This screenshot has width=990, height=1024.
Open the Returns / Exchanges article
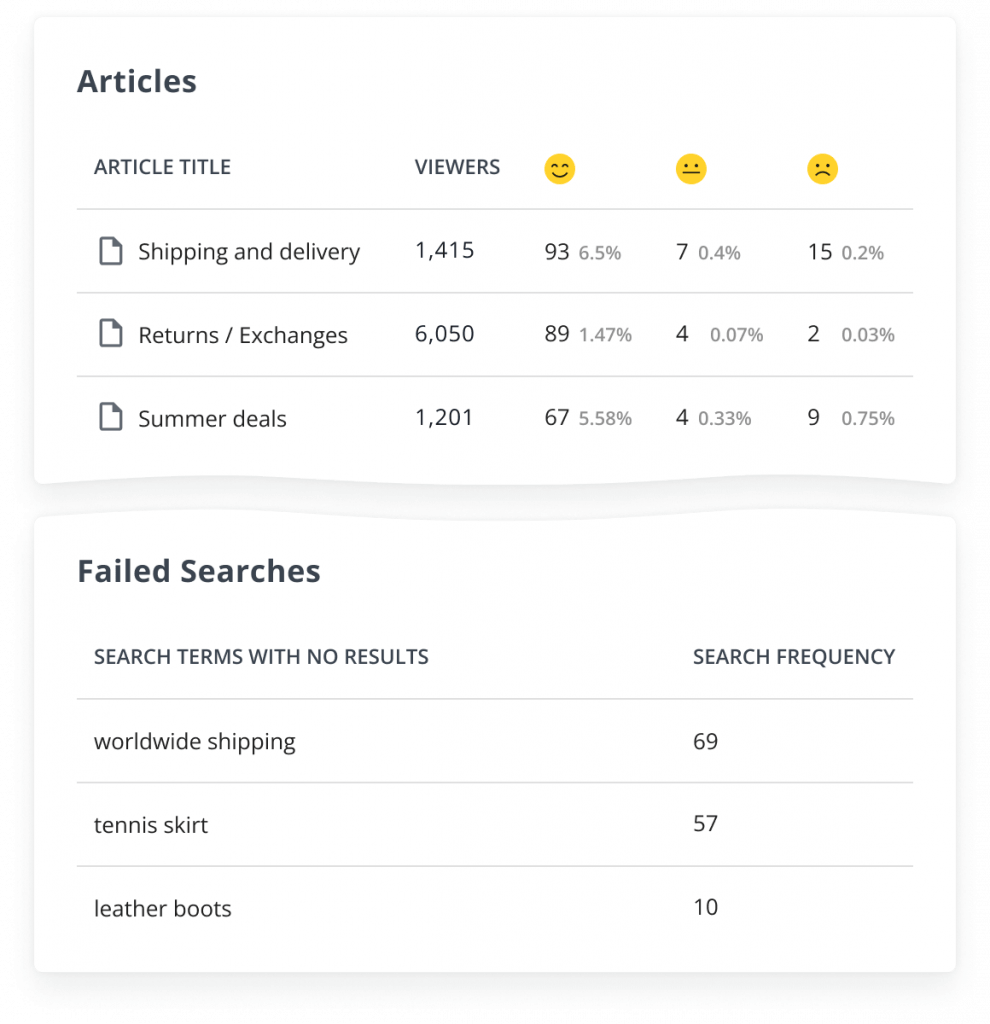point(243,335)
